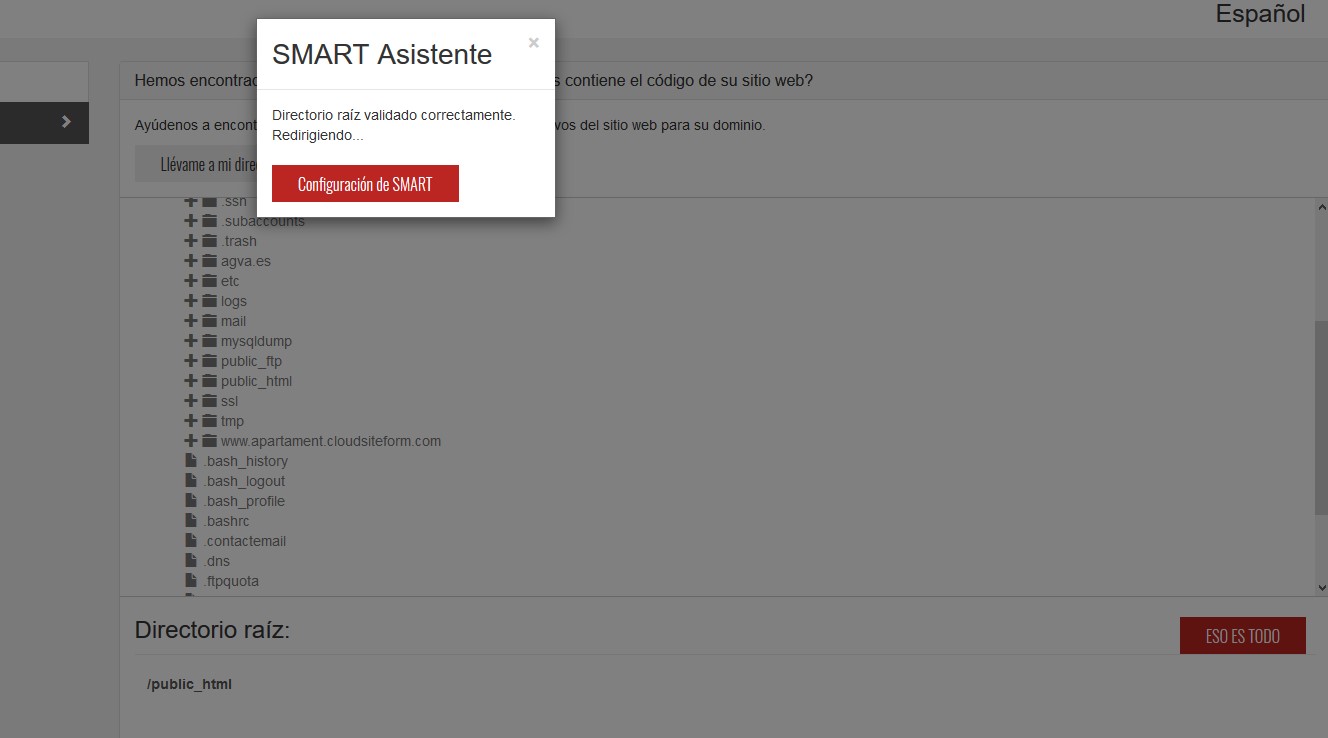1328x738 pixels.
Task: Click the agva.es folder icon
Action: click(x=210, y=261)
